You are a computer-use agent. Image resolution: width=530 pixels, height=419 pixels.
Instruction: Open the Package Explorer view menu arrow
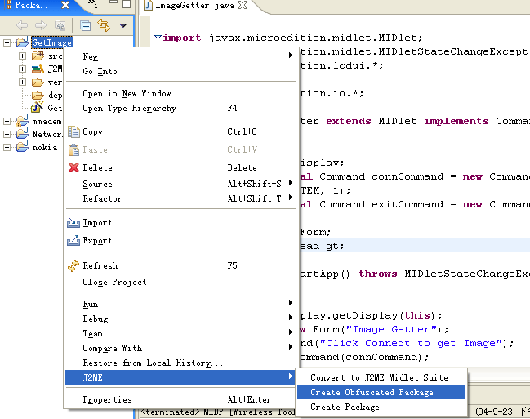[x=123, y=26]
